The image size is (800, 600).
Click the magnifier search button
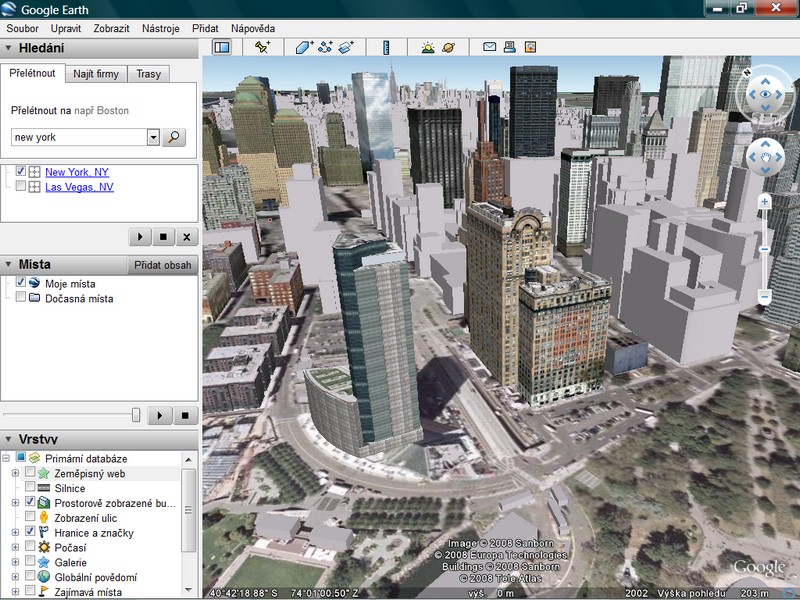(174, 137)
